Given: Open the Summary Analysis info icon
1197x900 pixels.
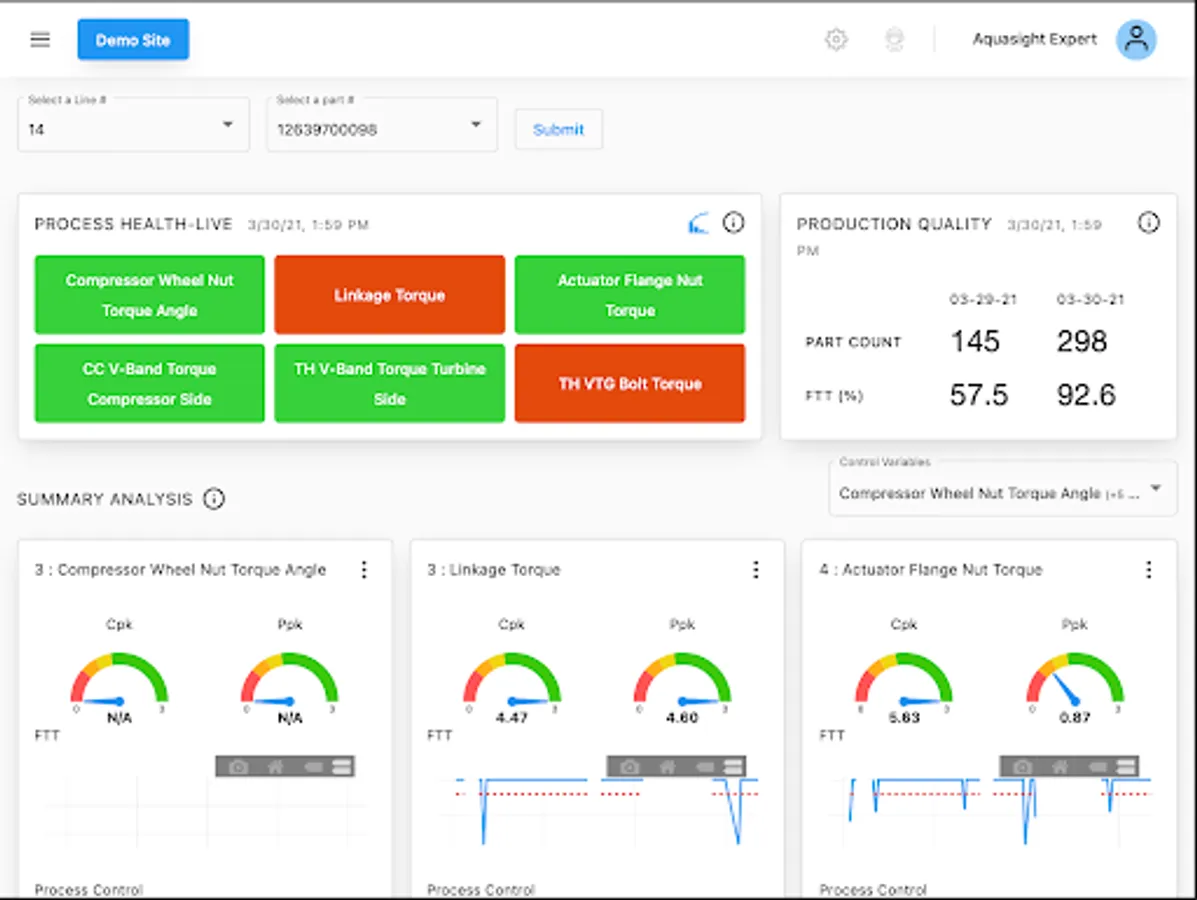Looking at the screenshot, I should 214,498.
